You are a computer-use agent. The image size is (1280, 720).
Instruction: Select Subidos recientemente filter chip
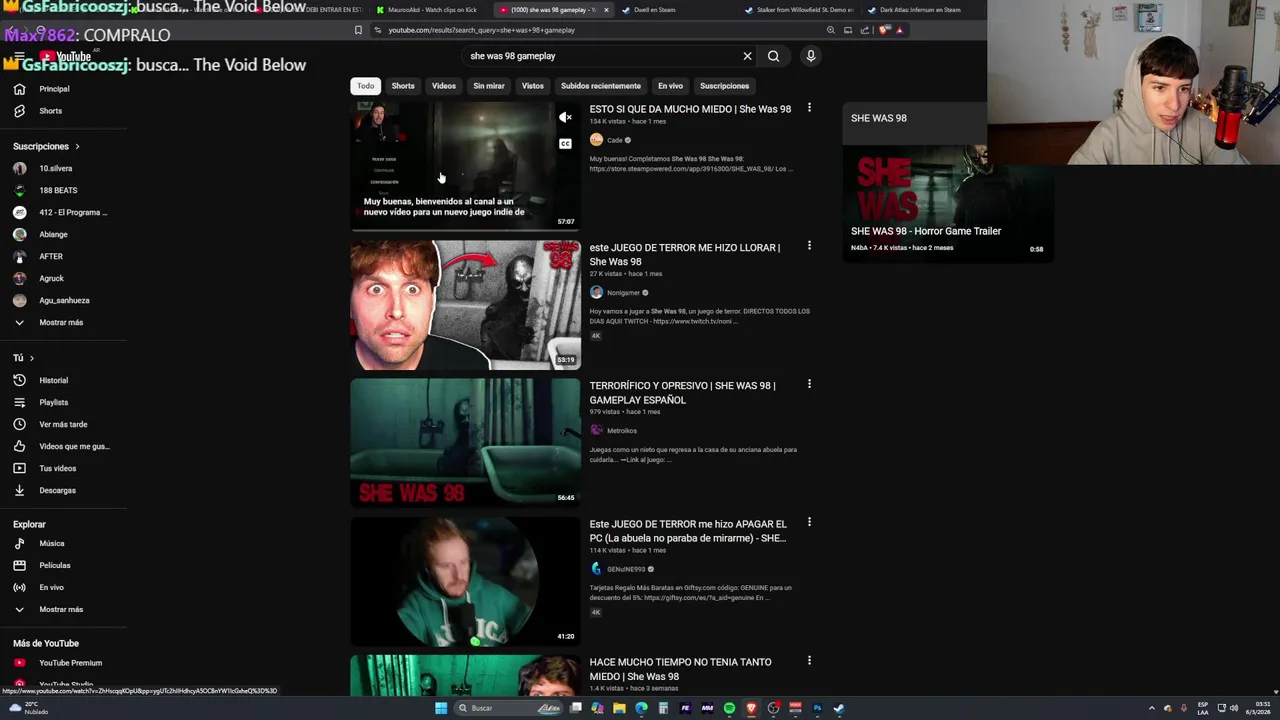point(601,86)
